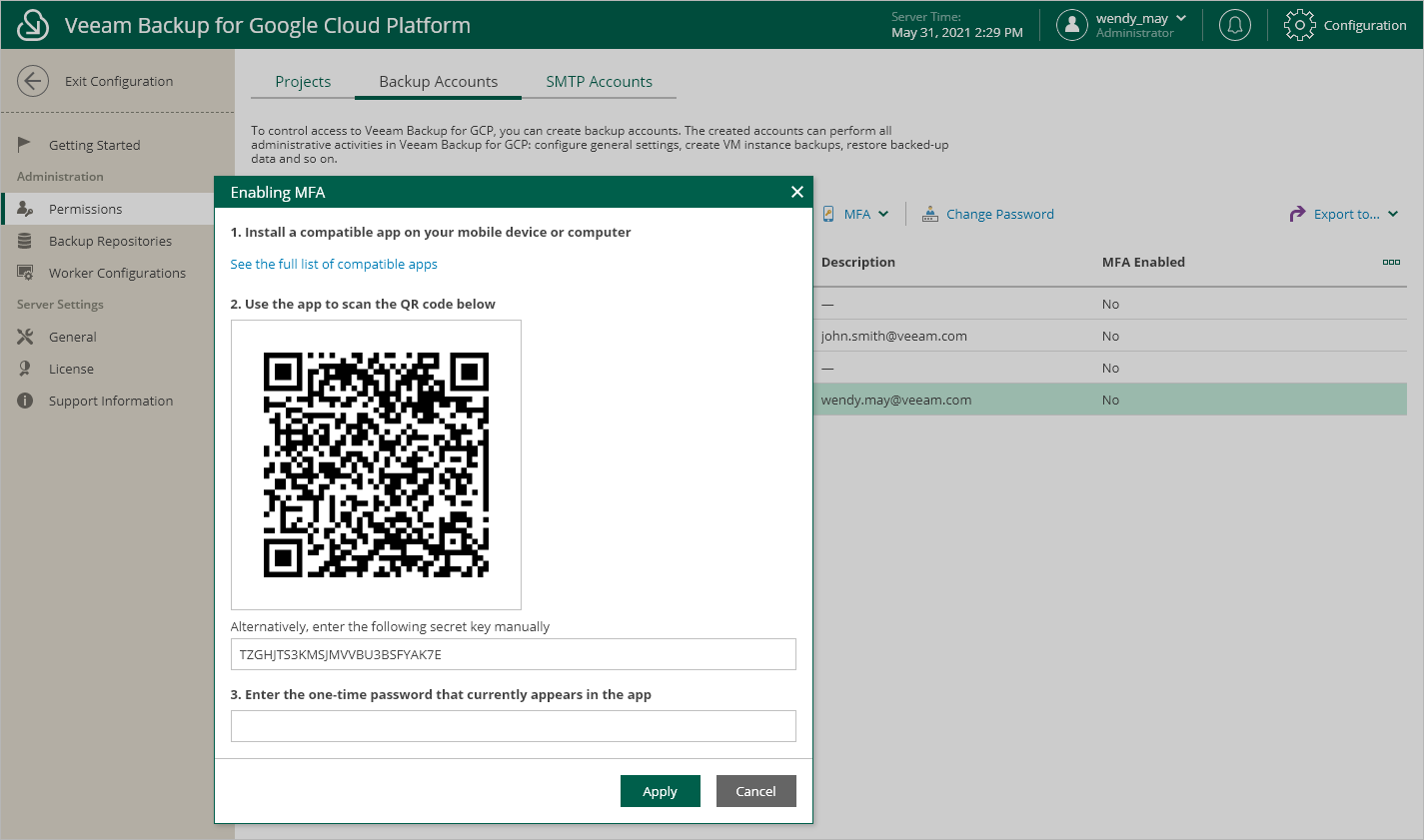This screenshot has width=1424, height=840.
Task: Switch to the SMTP Accounts tab
Action: 599,82
